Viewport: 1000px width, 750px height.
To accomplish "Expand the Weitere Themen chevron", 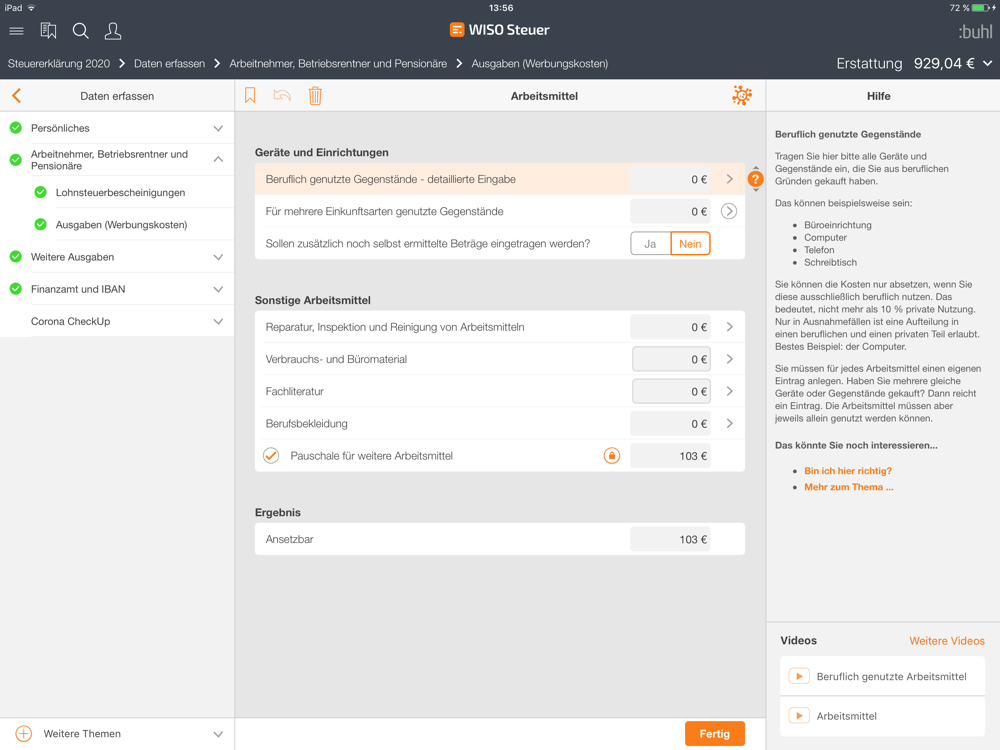I will coord(218,734).
